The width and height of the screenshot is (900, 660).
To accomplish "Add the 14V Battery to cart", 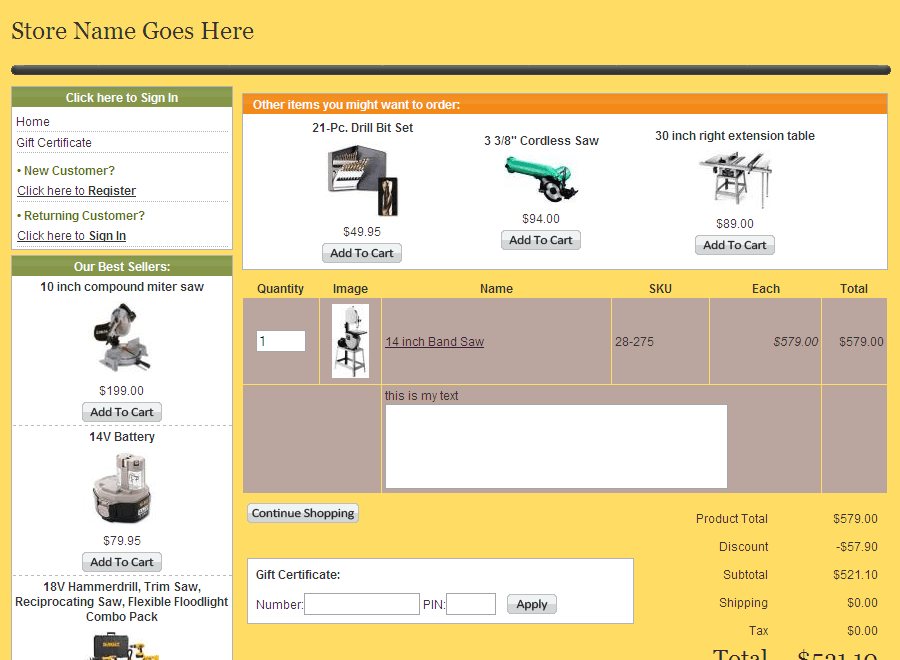I will [x=122, y=562].
